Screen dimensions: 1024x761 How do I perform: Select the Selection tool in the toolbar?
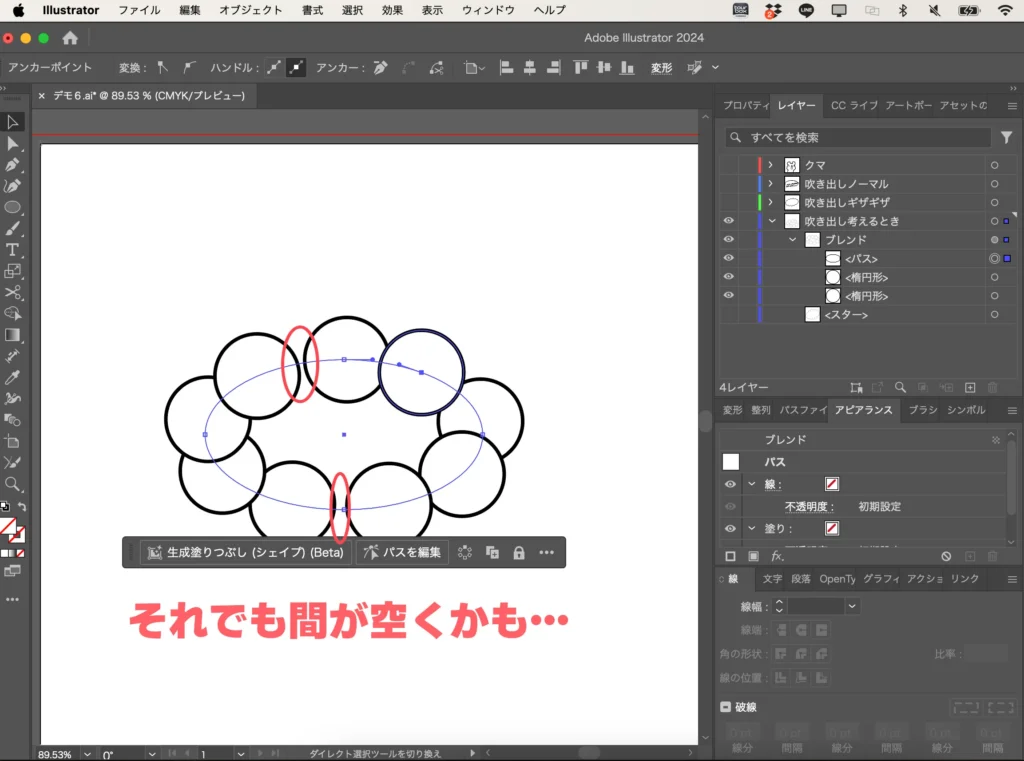[x=12, y=121]
